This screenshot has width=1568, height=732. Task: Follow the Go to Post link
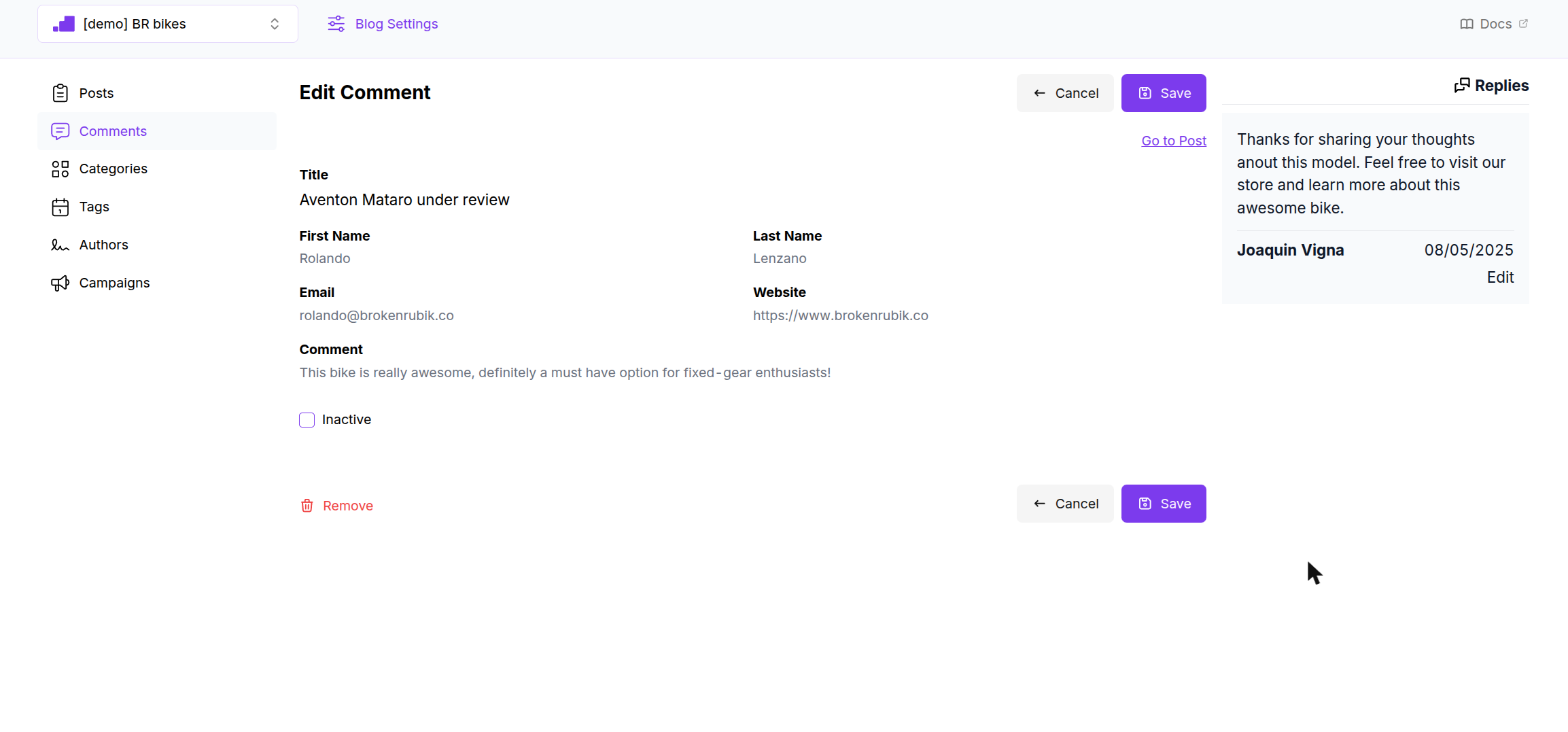click(x=1174, y=141)
